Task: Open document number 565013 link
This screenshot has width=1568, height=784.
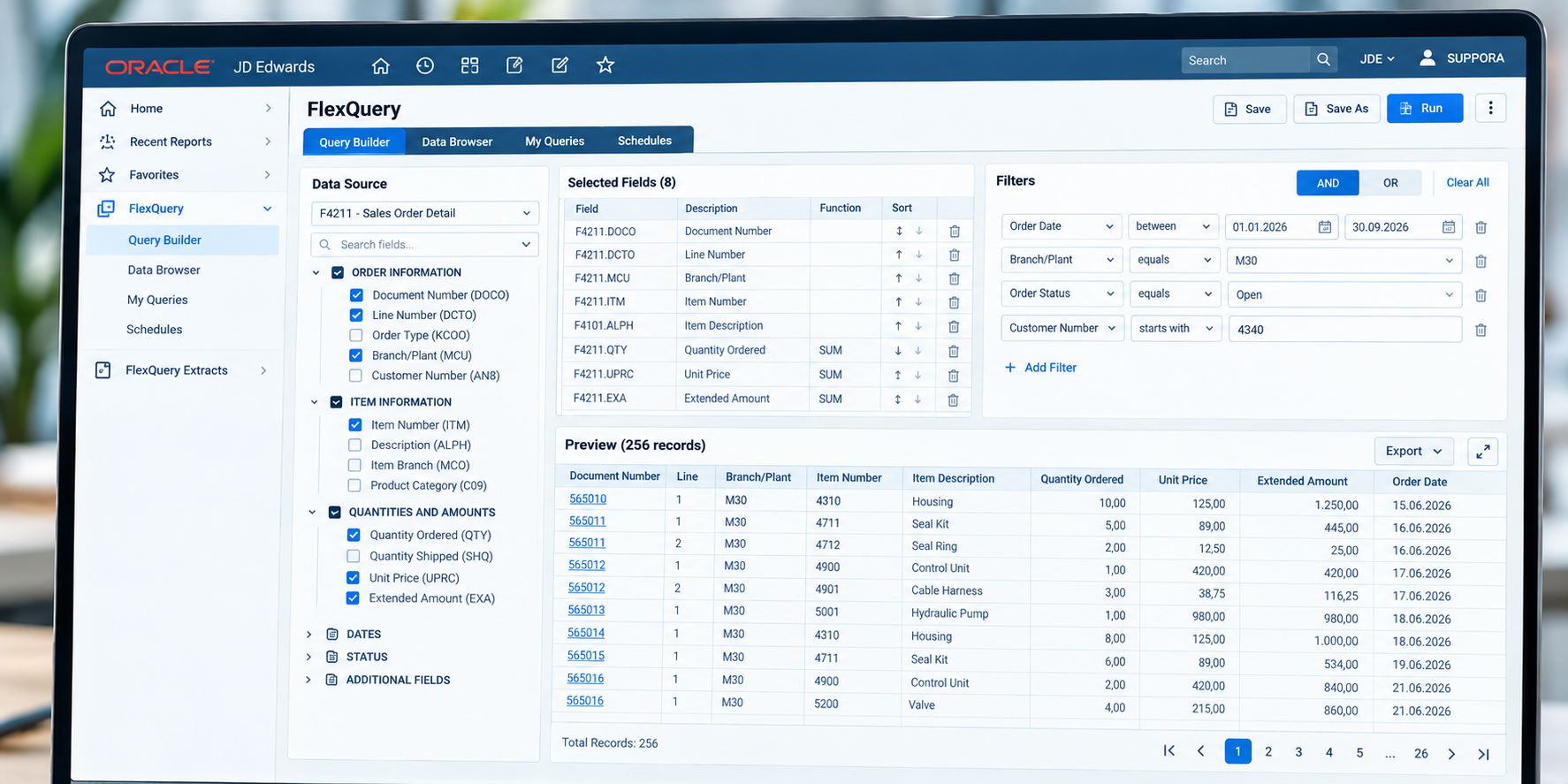Action: point(586,610)
